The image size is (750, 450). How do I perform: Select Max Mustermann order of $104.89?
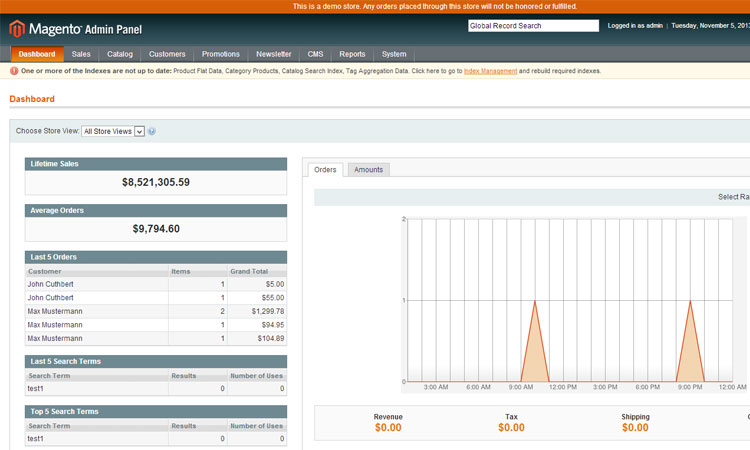pyautogui.click(x=156, y=338)
